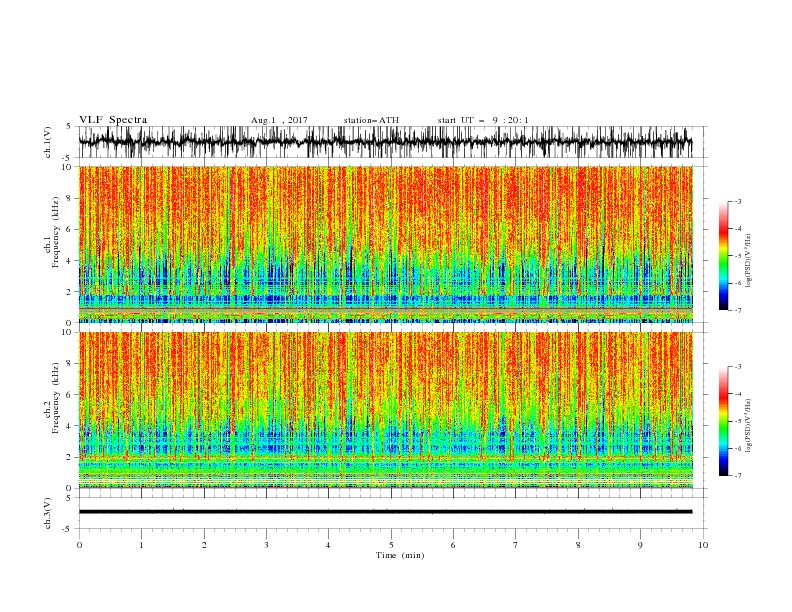Click the time axis tick label "5"
Viewport: 792px width, 612px height.
coord(390,545)
